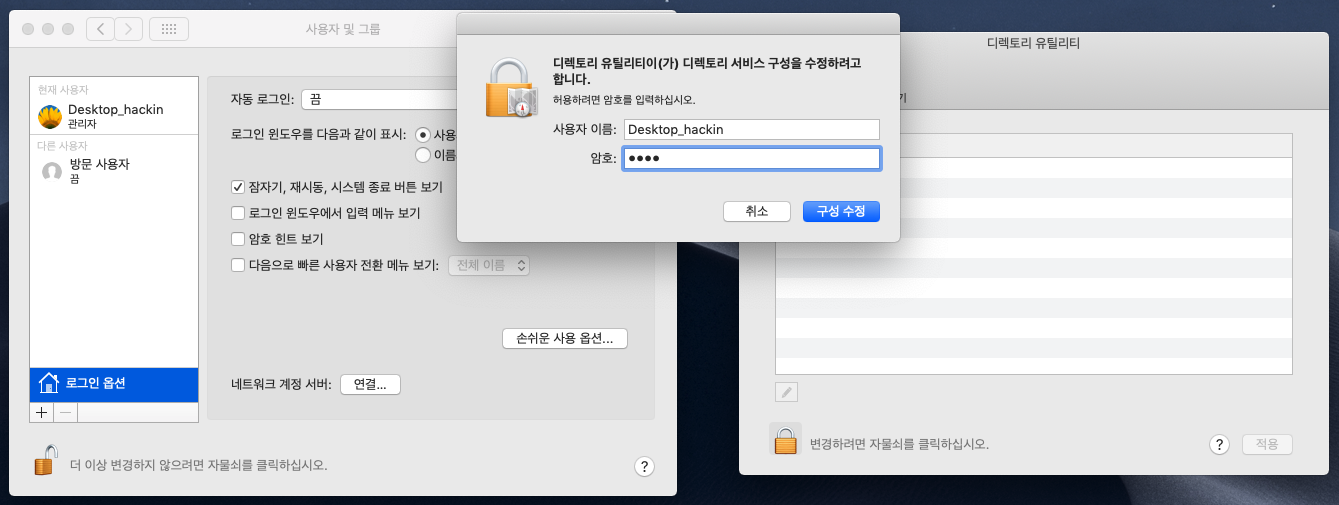Enable 암호 힌트 보기 checkbox
Screen dimensions: 1339x505
pyautogui.click(x=238, y=239)
